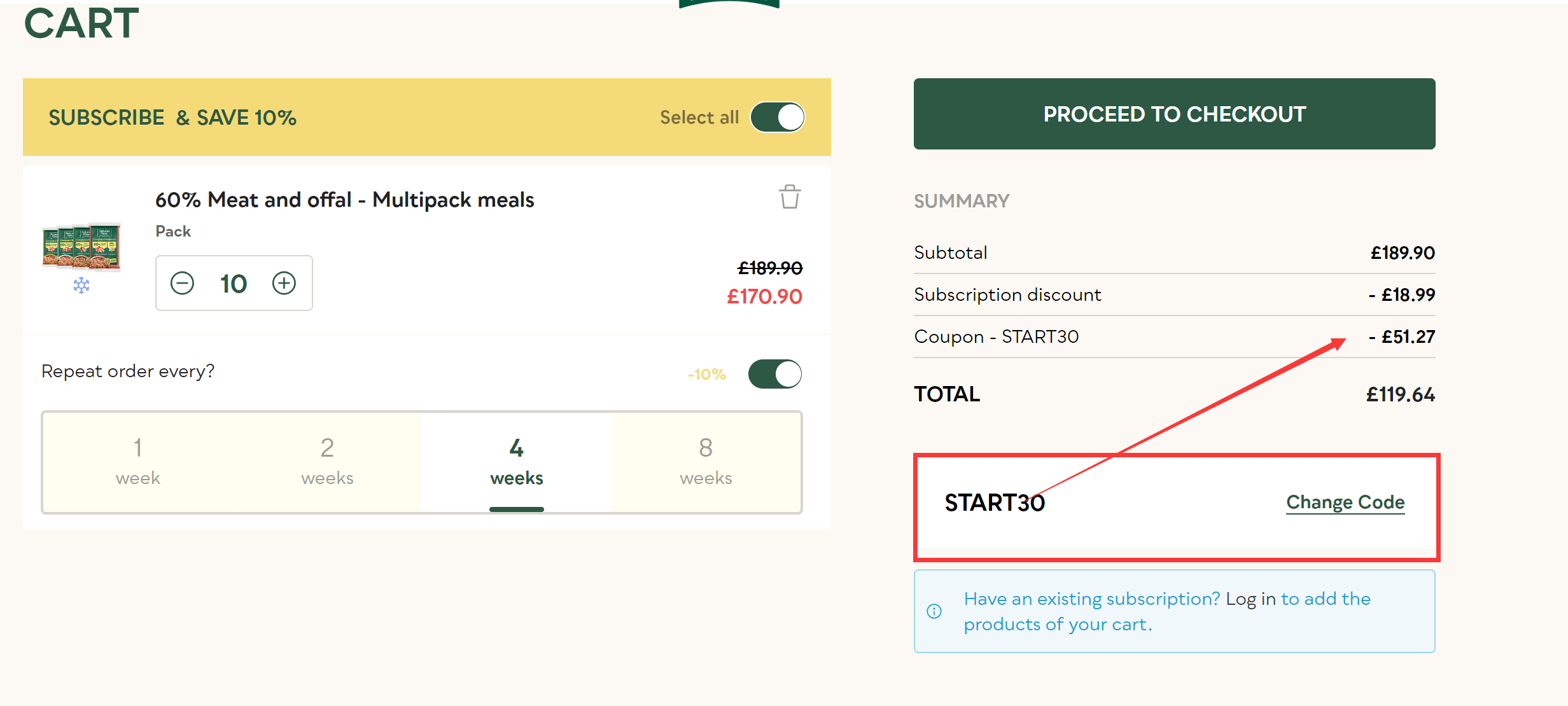This screenshot has height=706, width=1568.
Task: Open the product thumbnail image
Action: (81, 249)
